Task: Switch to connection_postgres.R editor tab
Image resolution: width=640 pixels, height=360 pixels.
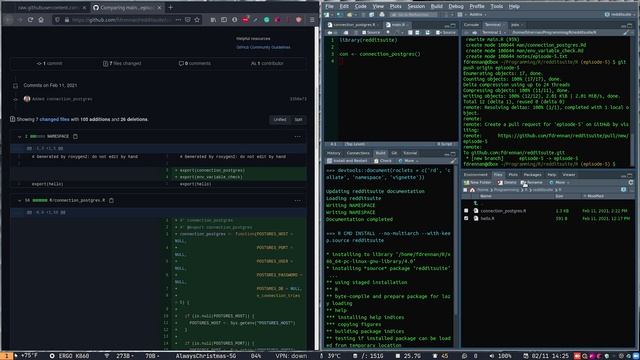Action: [x=353, y=25]
